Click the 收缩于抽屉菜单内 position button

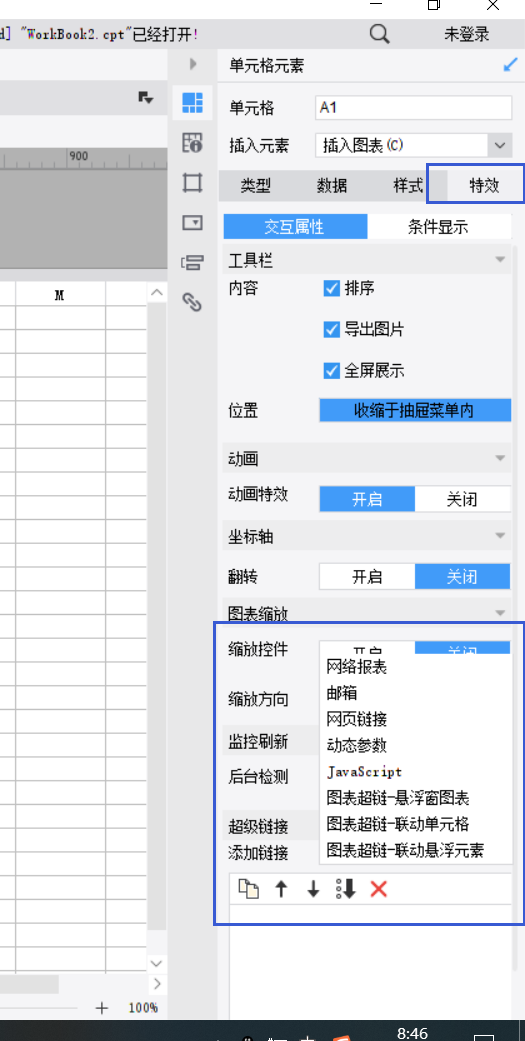[x=415, y=410]
